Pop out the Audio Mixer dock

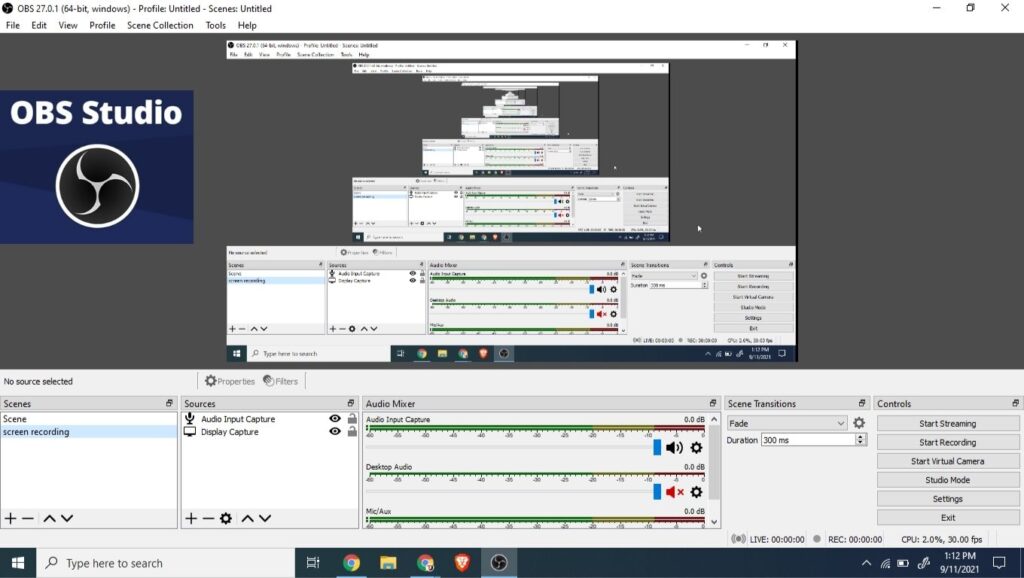(x=713, y=404)
